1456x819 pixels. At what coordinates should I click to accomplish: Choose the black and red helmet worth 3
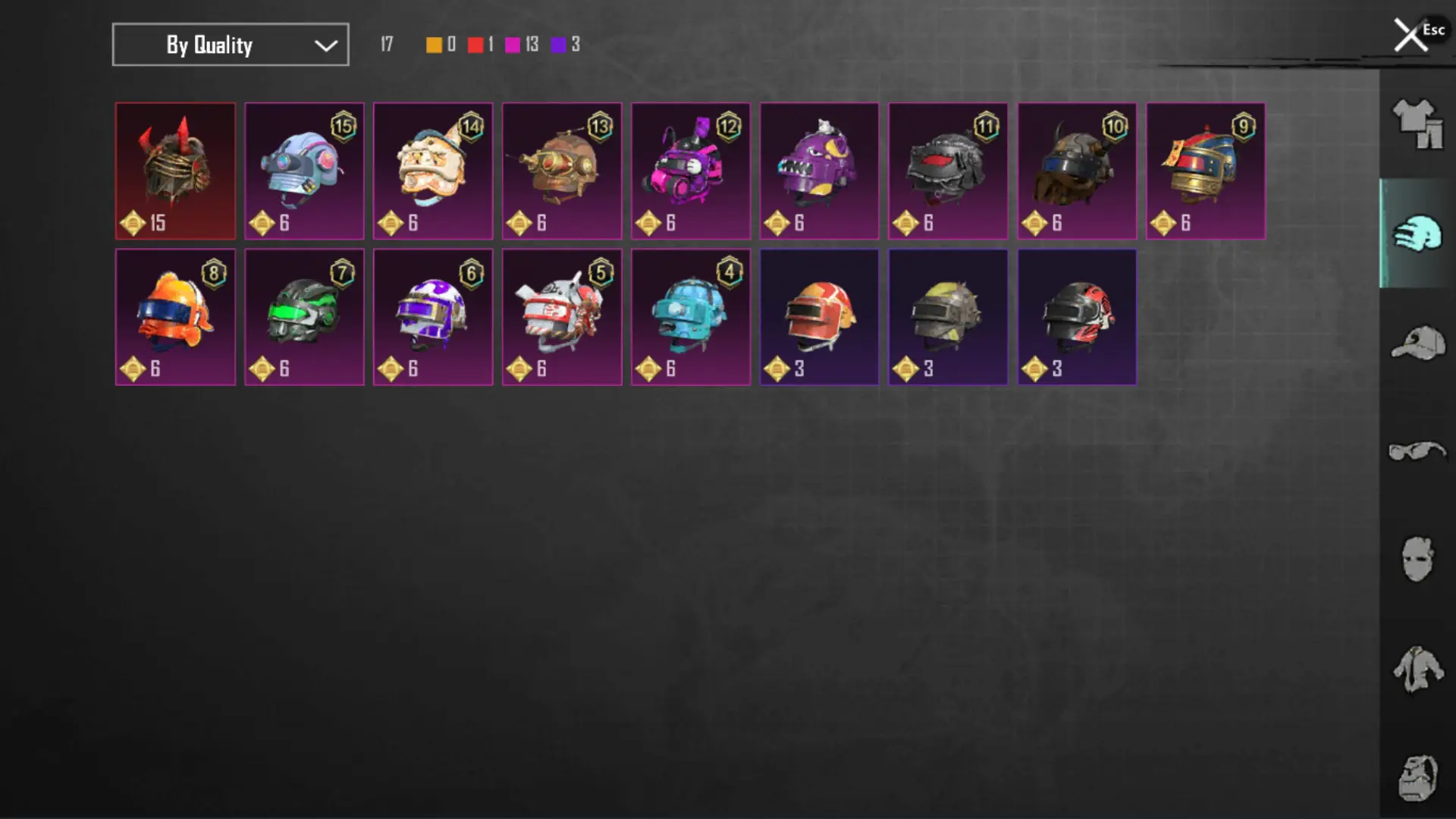click(x=1077, y=317)
